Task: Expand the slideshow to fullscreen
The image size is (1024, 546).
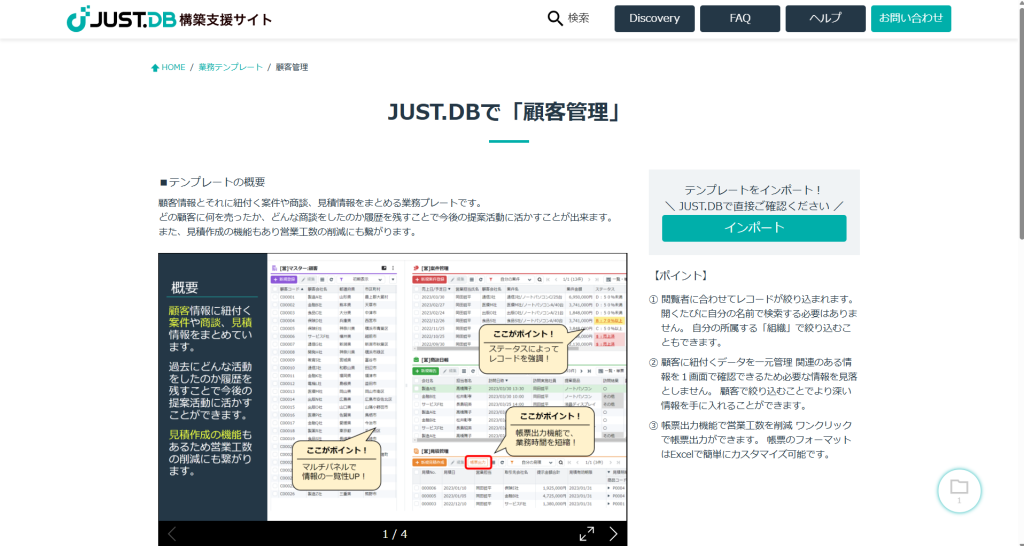Action: [x=587, y=534]
